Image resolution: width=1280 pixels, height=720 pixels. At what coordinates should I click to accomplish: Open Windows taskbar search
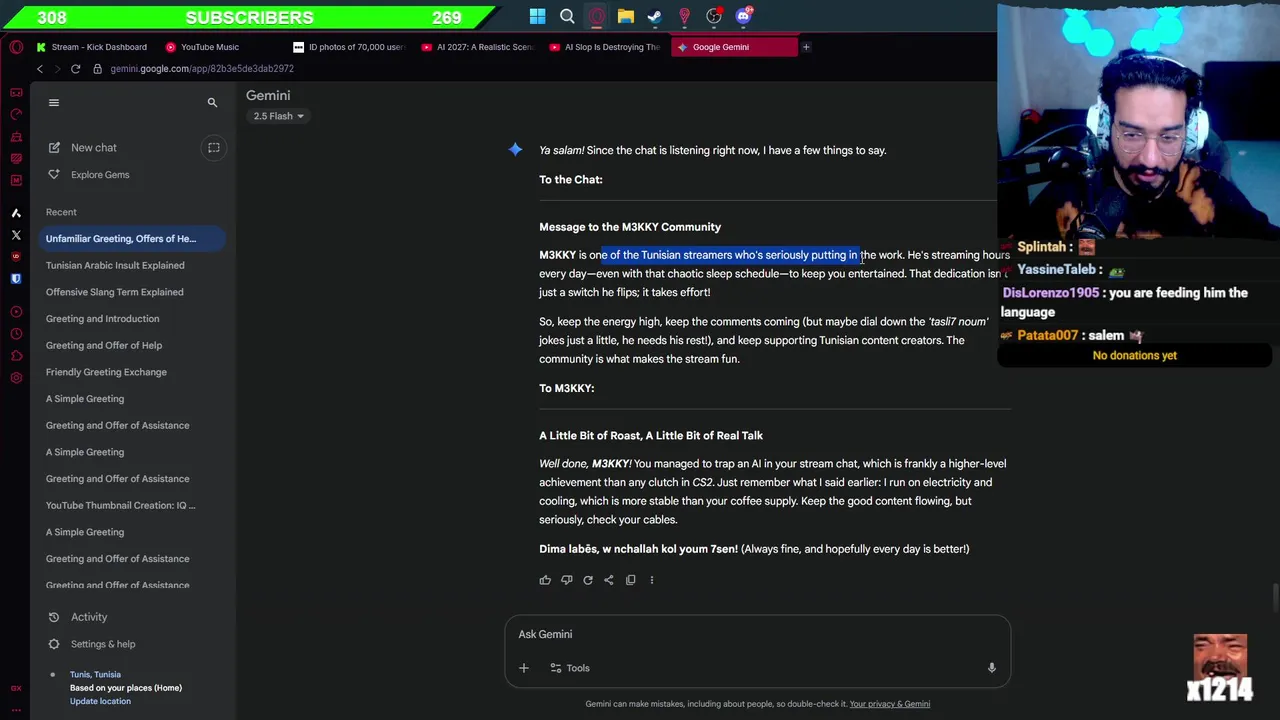click(567, 16)
